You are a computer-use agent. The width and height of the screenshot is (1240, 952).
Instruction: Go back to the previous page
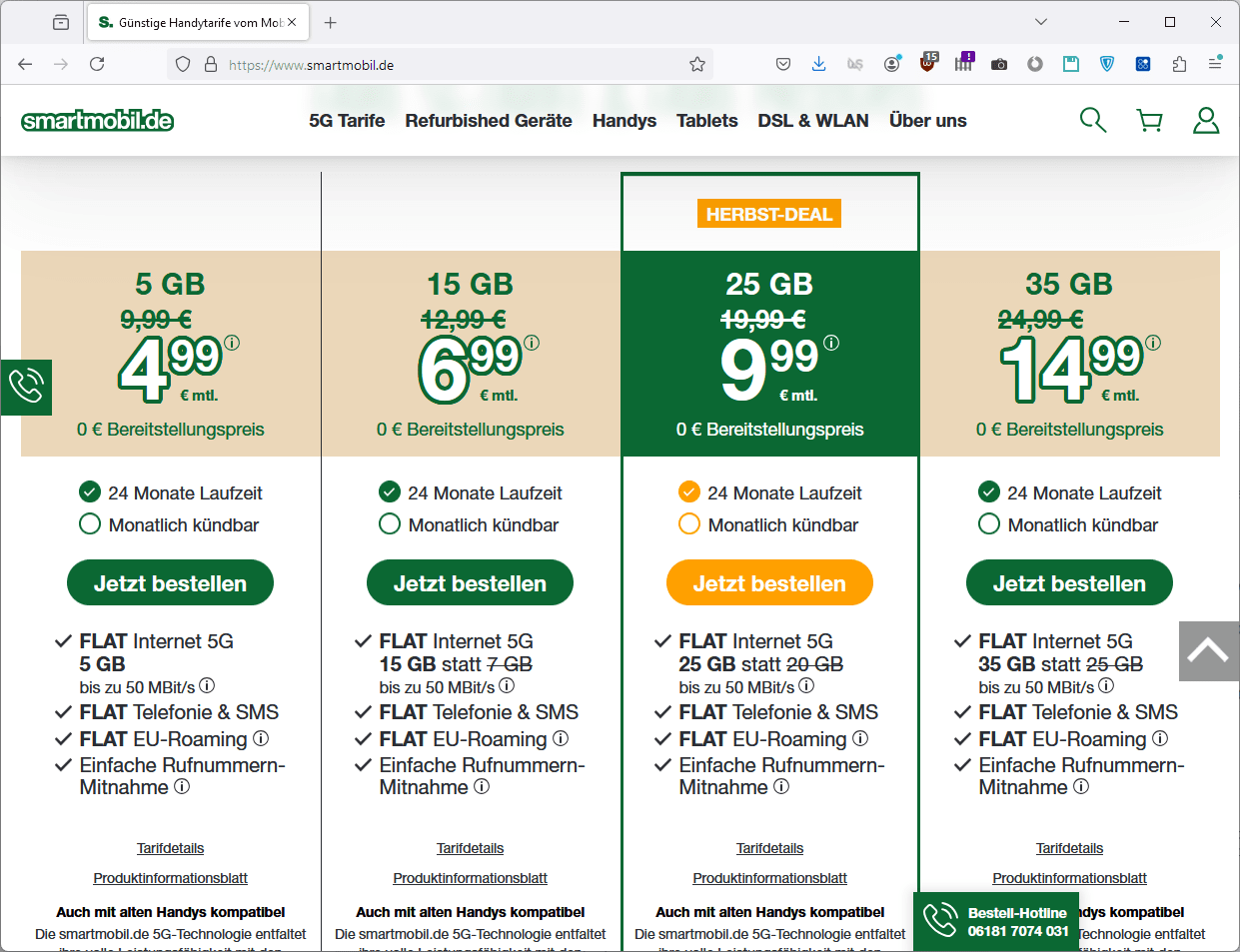25,64
